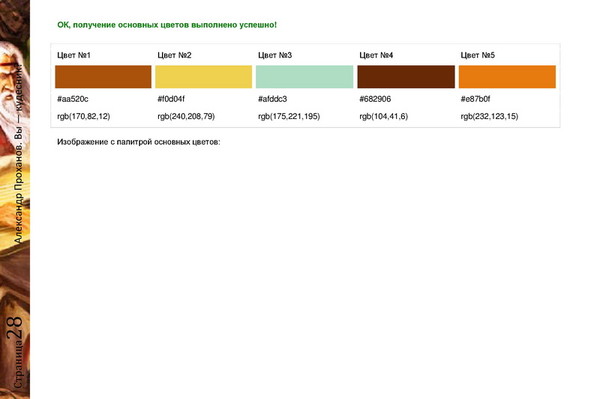Click the Цвет №4 column label

[376, 55]
